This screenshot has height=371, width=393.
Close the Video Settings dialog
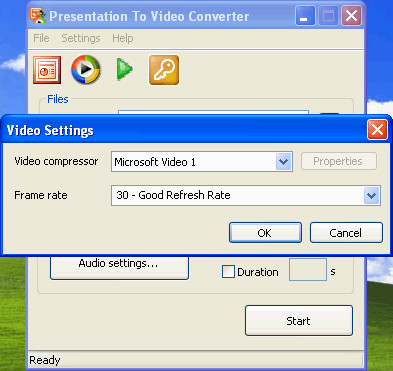click(x=377, y=130)
